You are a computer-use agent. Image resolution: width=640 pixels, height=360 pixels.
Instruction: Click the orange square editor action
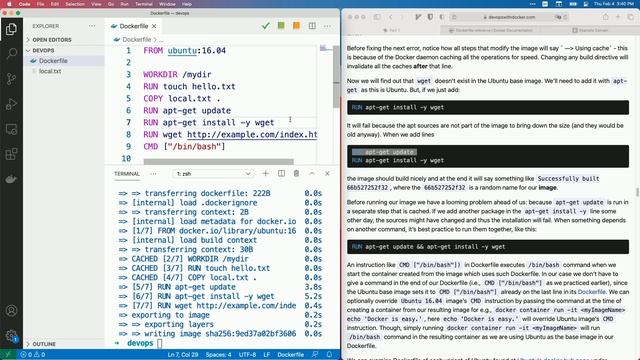click(x=296, y=26)
